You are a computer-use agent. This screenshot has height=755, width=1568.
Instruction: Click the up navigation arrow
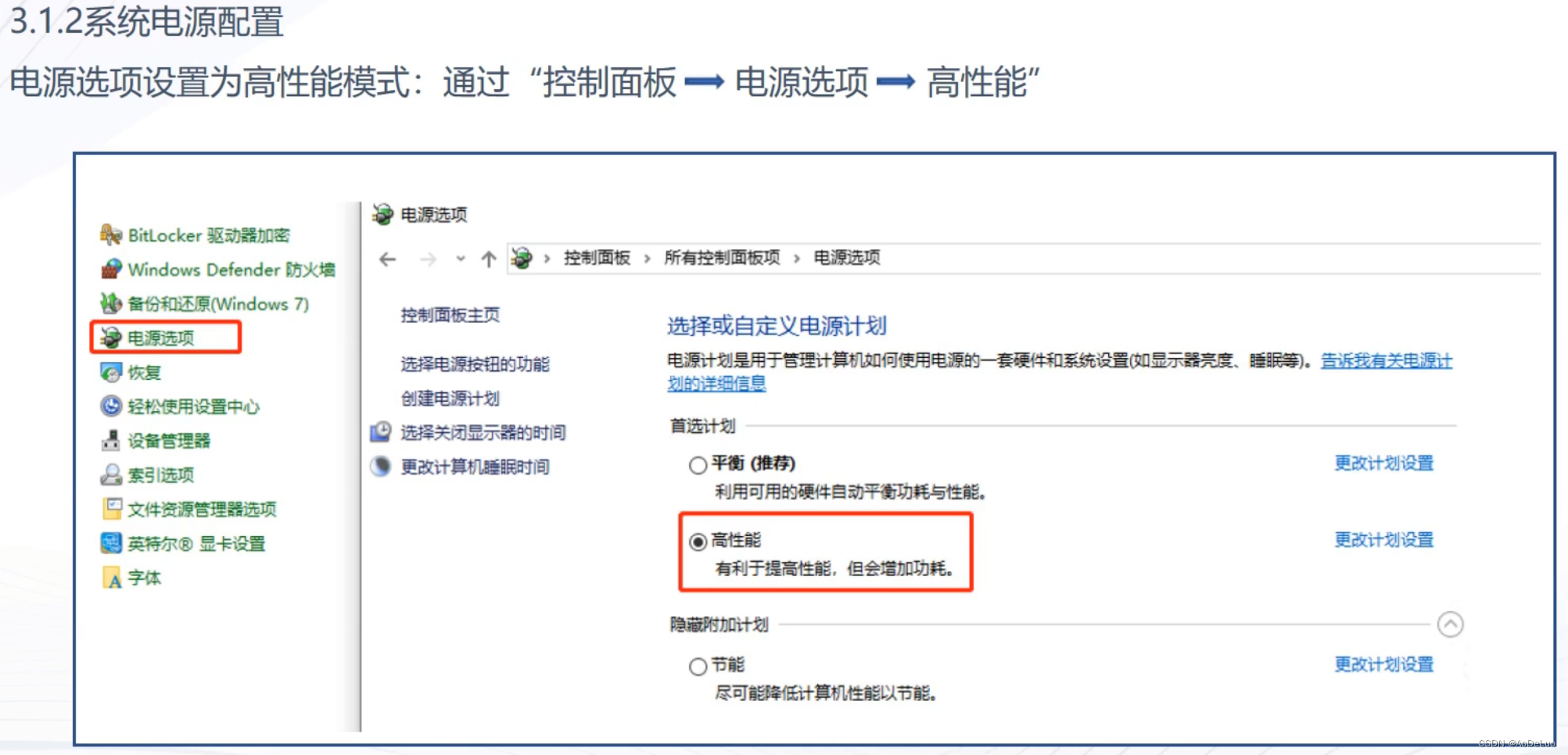click(x=490, y=259)
